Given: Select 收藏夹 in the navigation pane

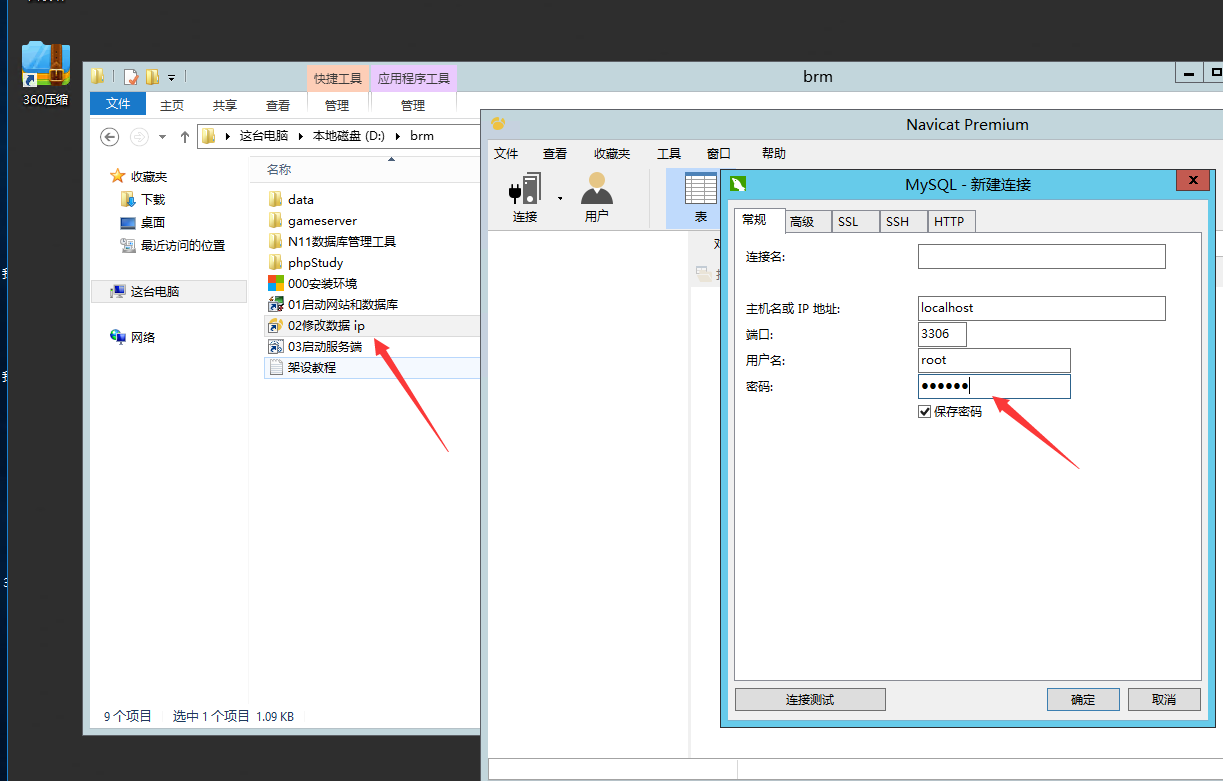Looking at the screenshot, I should coord(138,176).
